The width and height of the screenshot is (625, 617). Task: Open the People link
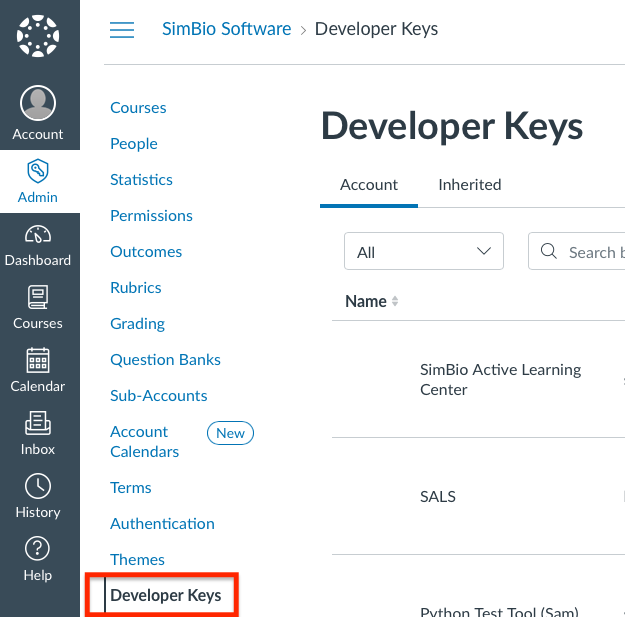pos(134,143)
